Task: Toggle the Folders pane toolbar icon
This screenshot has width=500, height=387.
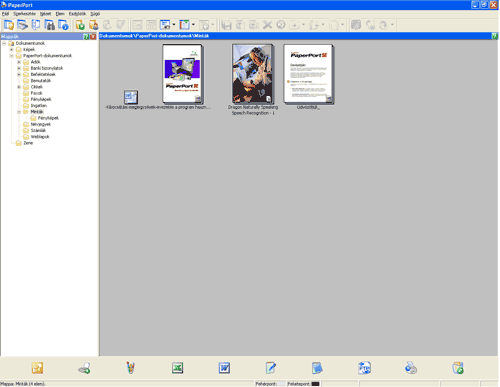Action: (x=9, y=25)
